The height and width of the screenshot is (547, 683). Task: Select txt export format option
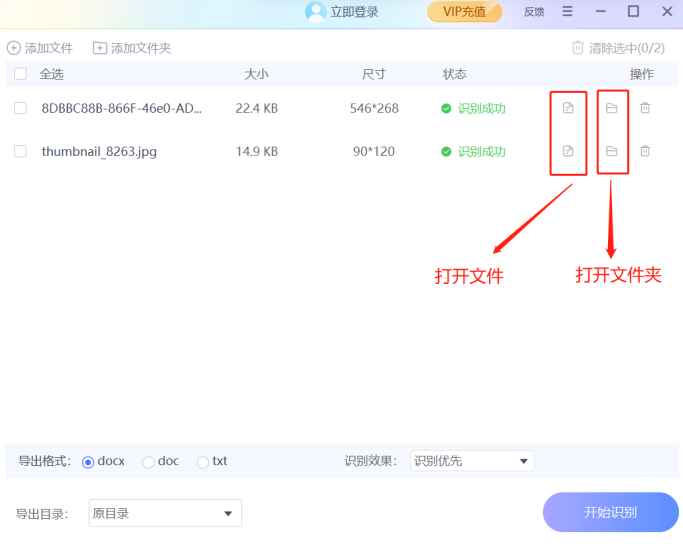pyautogui.click(x=203, y=462)
